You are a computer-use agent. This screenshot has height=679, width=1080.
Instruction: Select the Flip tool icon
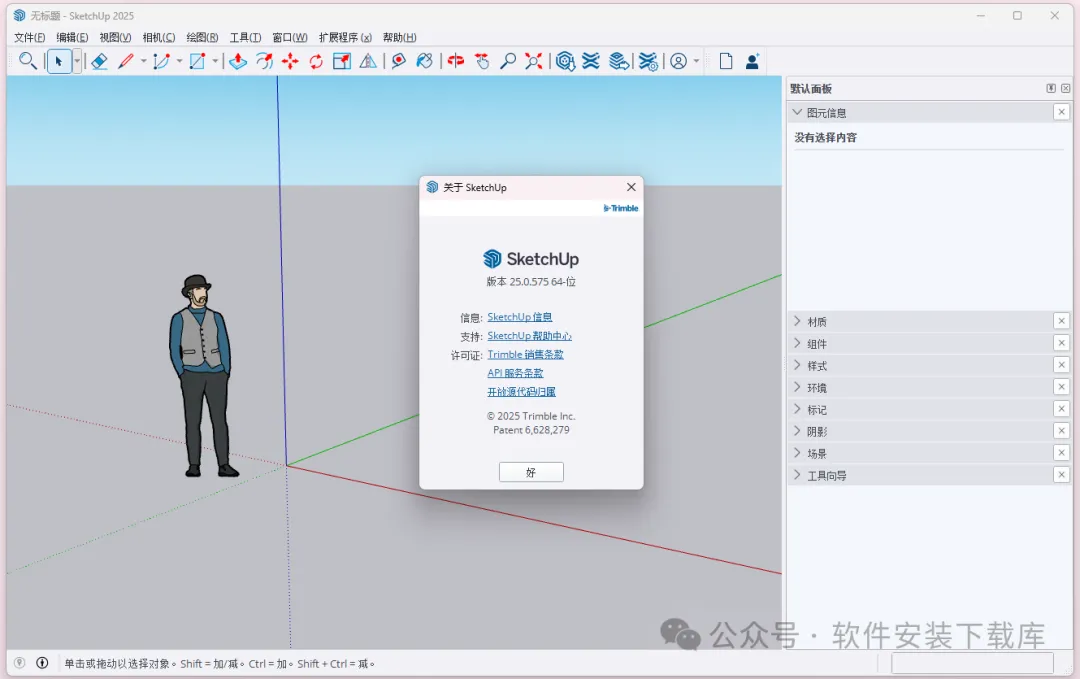pos(368,61)
